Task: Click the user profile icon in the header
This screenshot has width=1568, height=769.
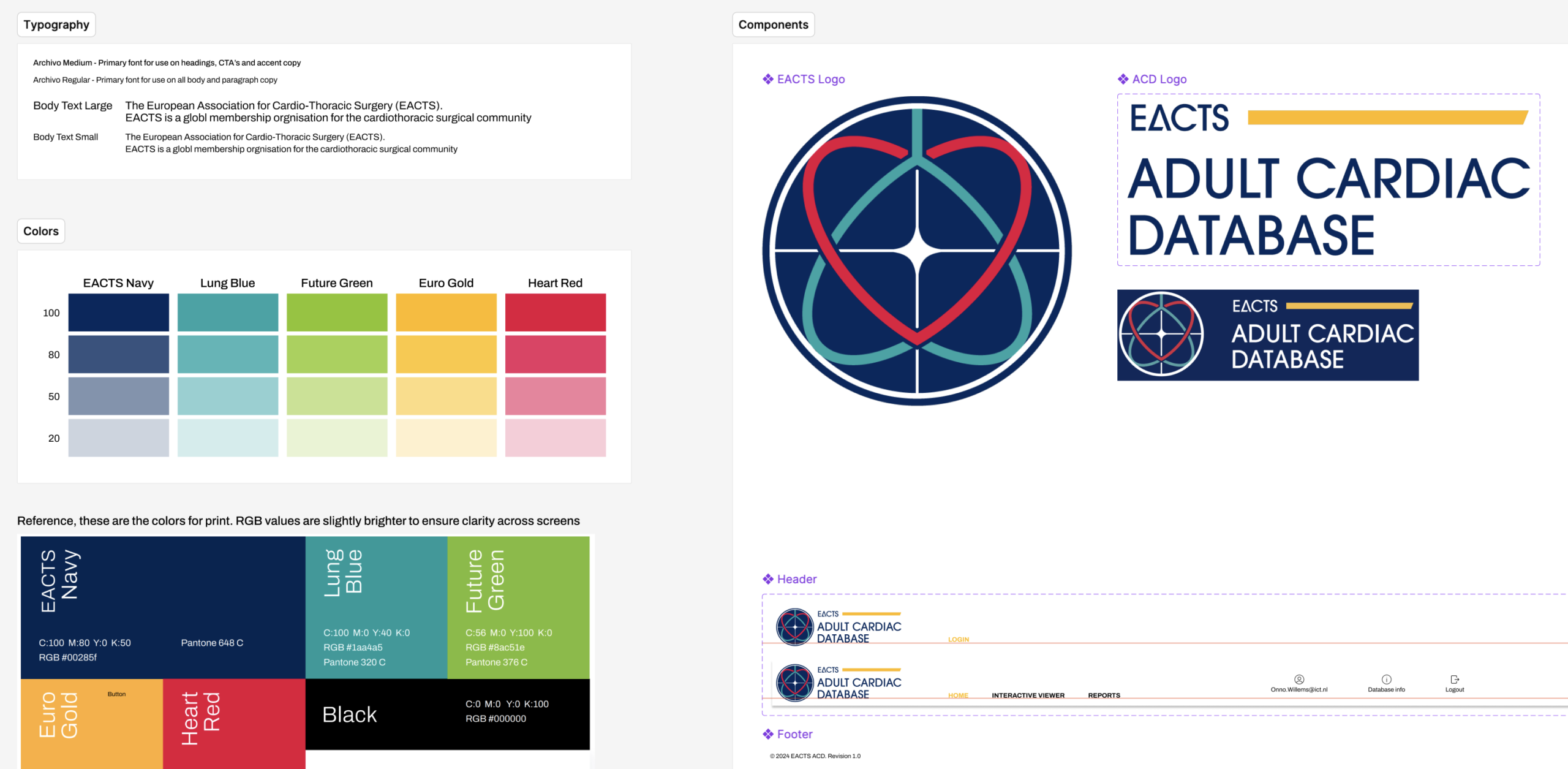Action: [1298, 680]
